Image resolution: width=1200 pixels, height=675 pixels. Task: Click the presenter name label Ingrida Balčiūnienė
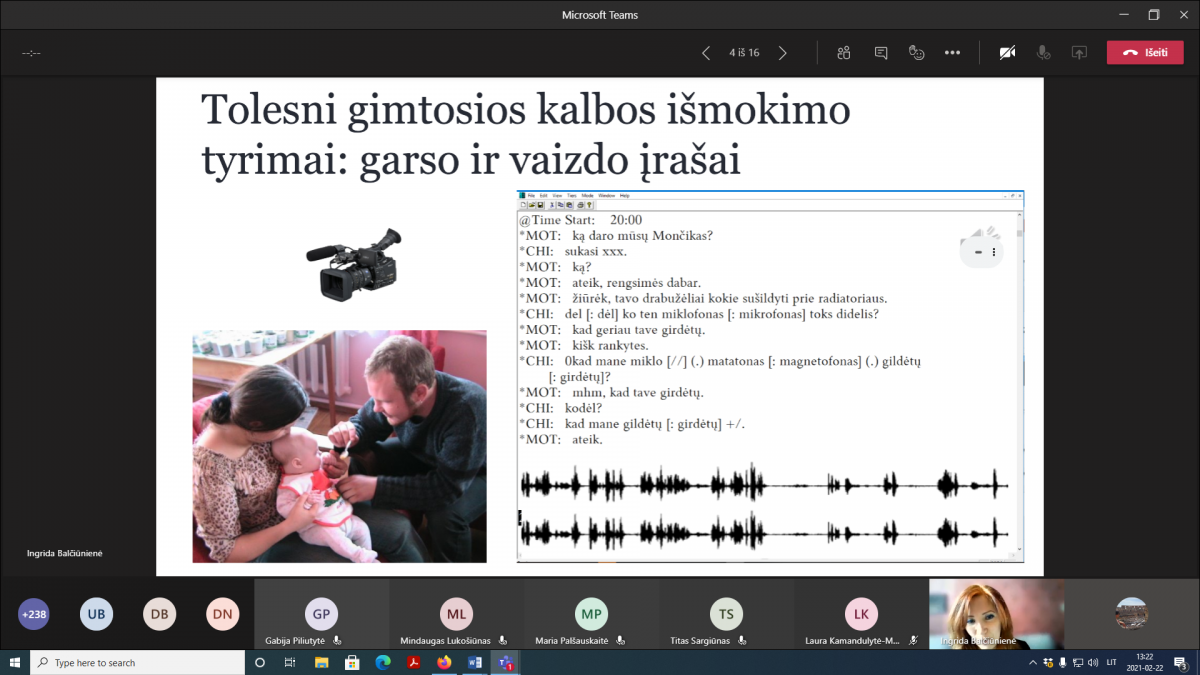click(x=65, y=553)
